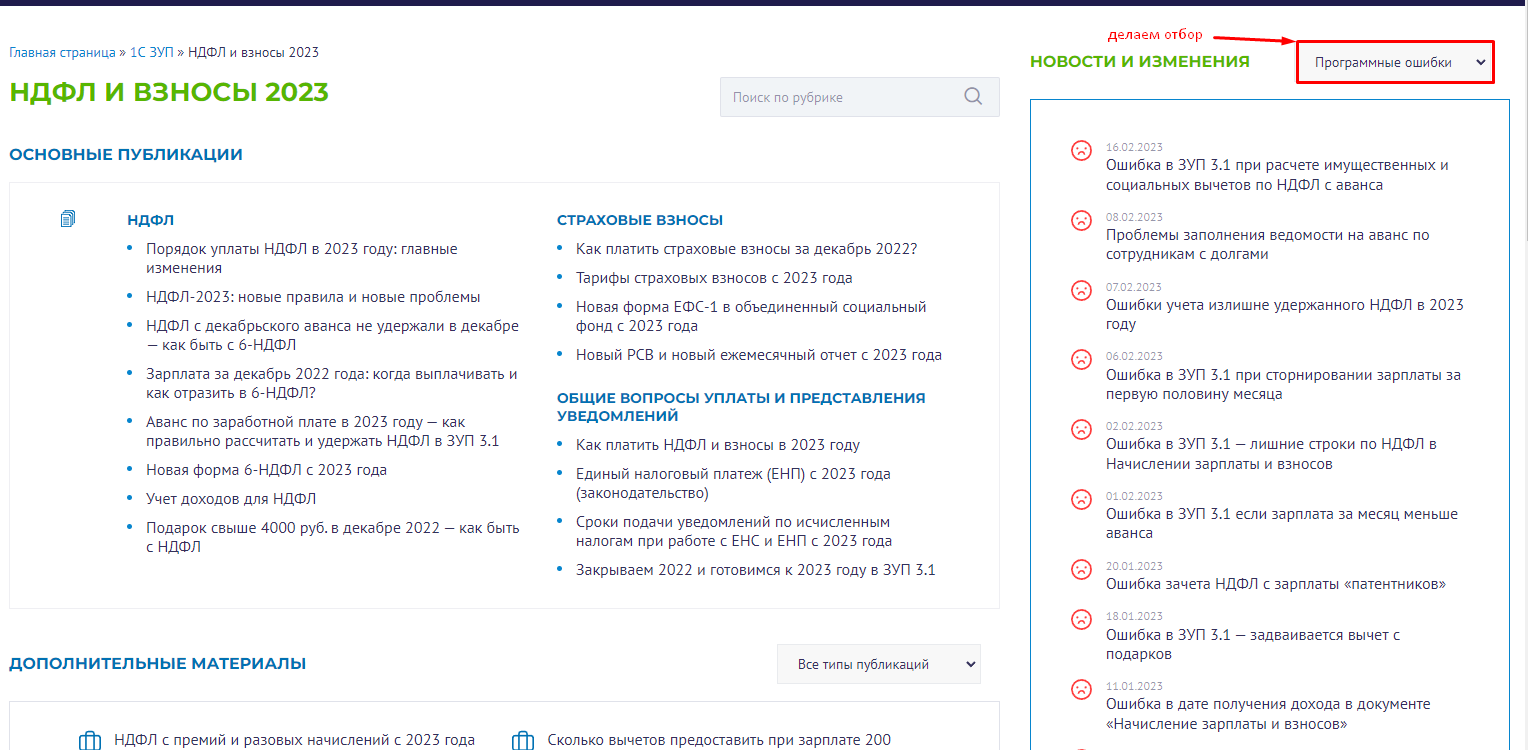
Task: Open Ошибка при расчете имущественных и социальных вычетов
Action: 1277,175
